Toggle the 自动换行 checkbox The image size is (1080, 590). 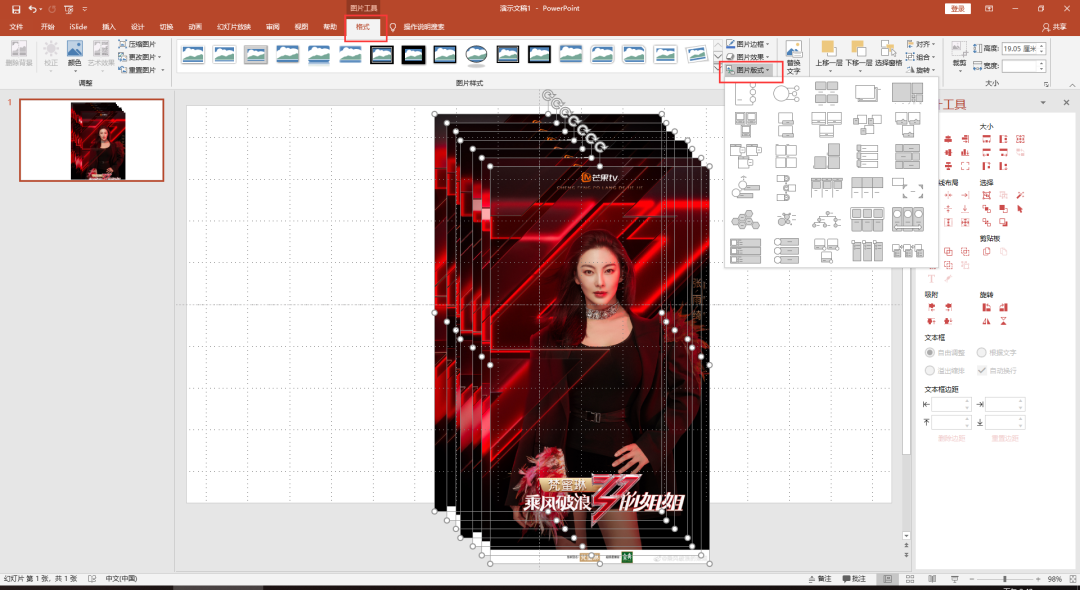[981, 370]
